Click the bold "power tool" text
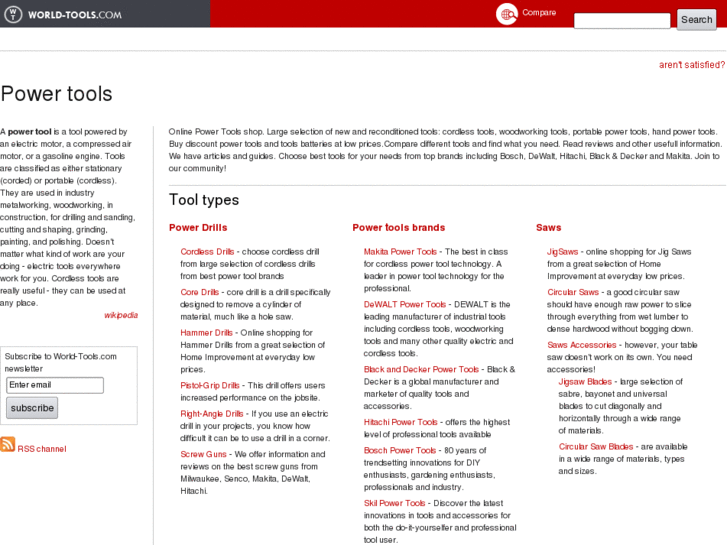Screen dimensions: 727x545 point(30,132)
